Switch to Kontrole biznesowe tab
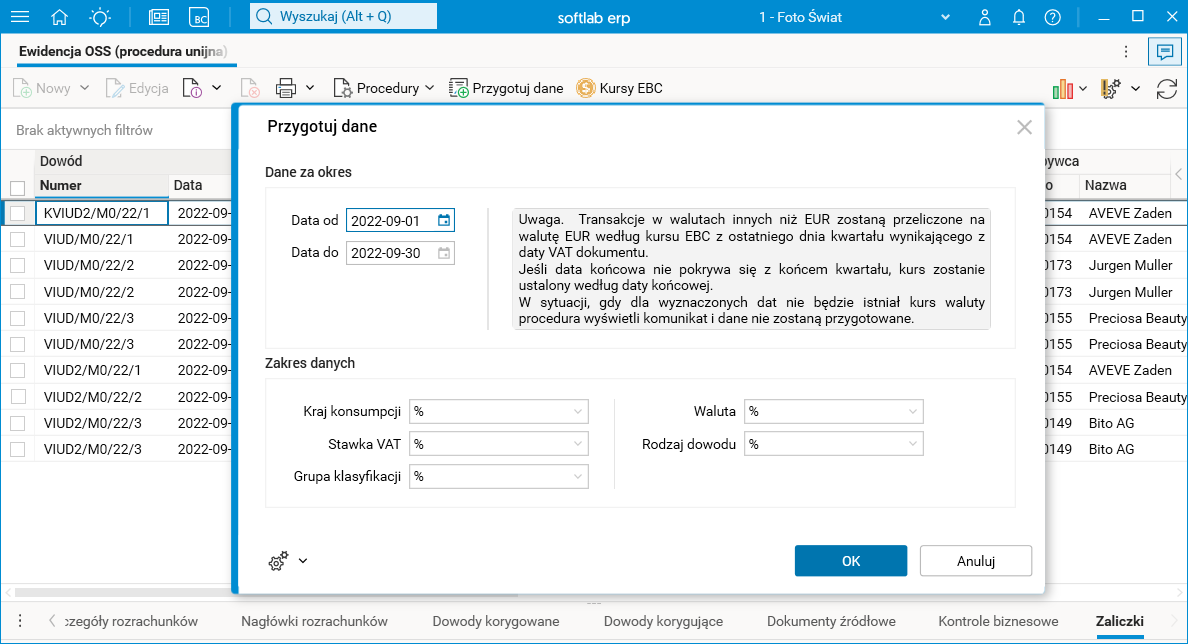Screen dimensions: 1188x644 [998, 622]
